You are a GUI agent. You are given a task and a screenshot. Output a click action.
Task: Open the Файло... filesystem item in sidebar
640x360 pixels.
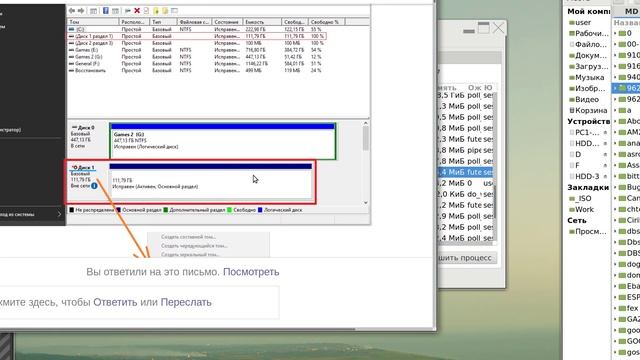tap(588, 44)
